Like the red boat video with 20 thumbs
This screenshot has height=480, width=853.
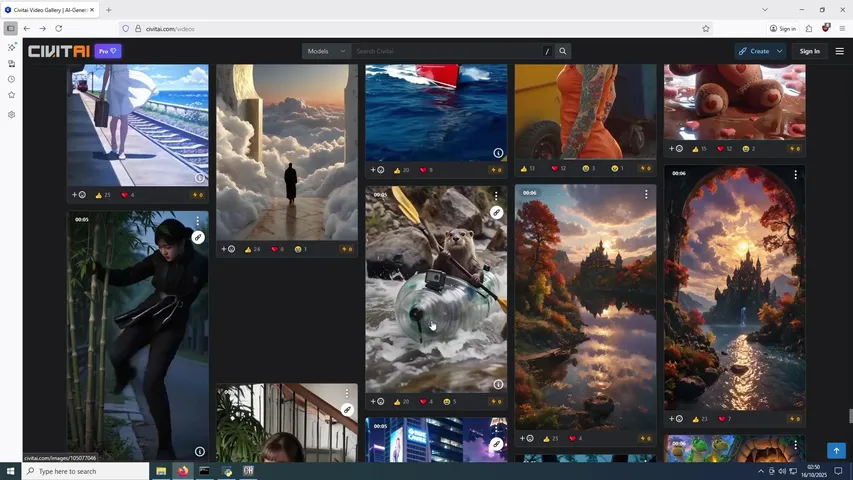[402, 170]
